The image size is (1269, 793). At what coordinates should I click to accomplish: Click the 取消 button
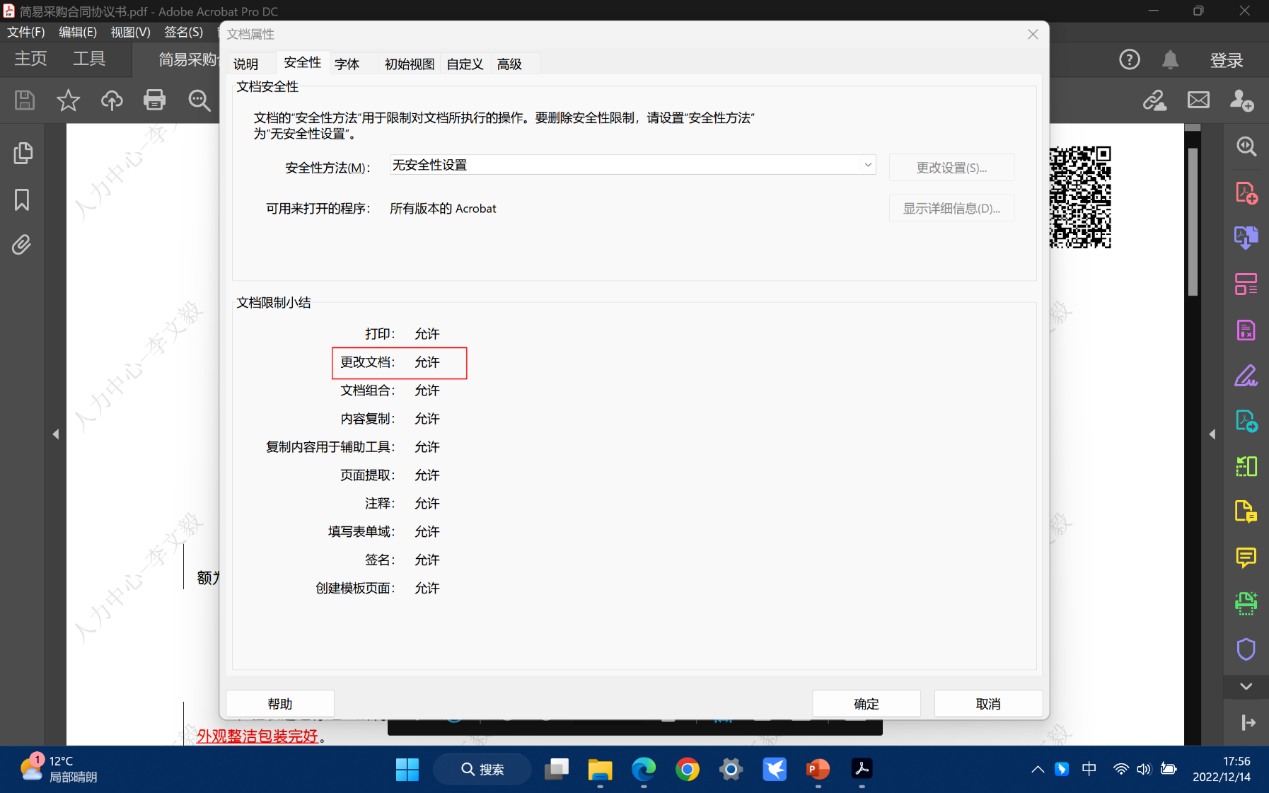coord(988,704)
